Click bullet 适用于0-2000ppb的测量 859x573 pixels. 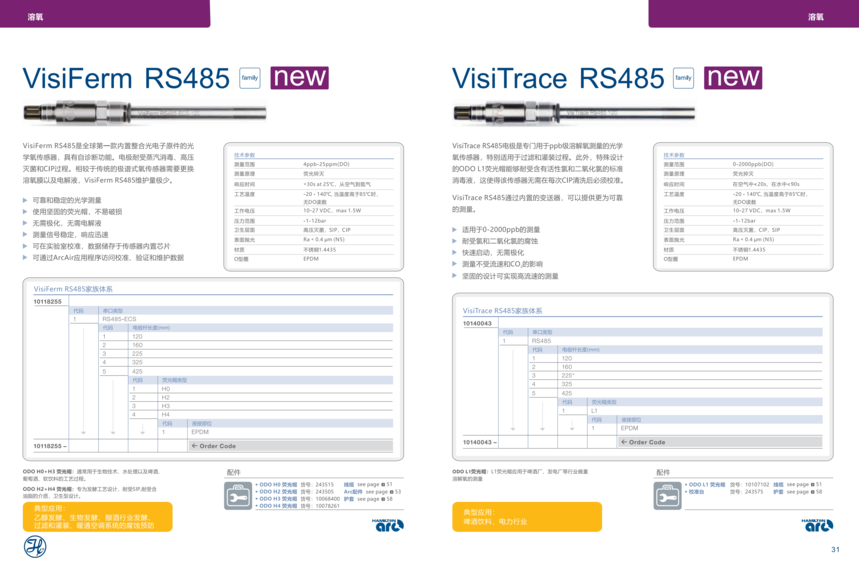tap(501, 230)
